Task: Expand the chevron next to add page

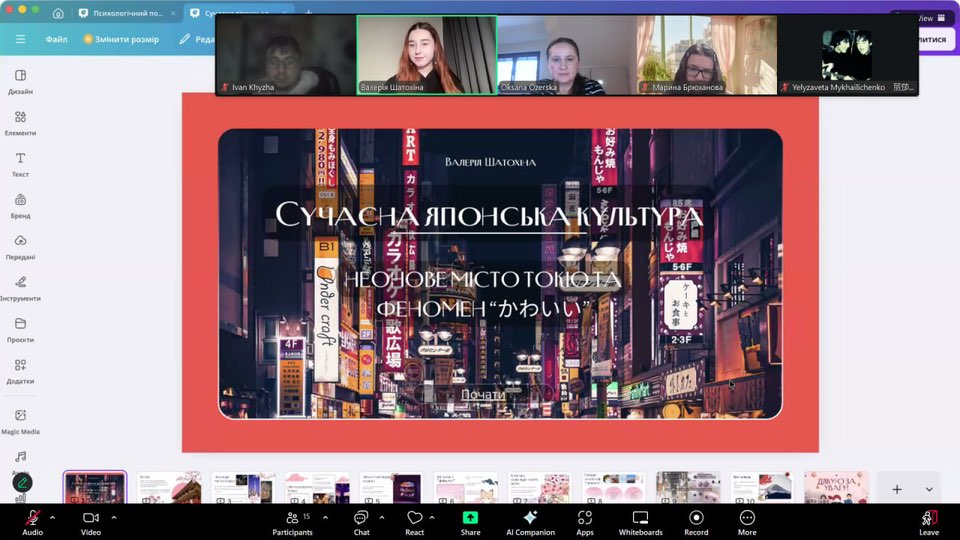Action: point(929,489)
